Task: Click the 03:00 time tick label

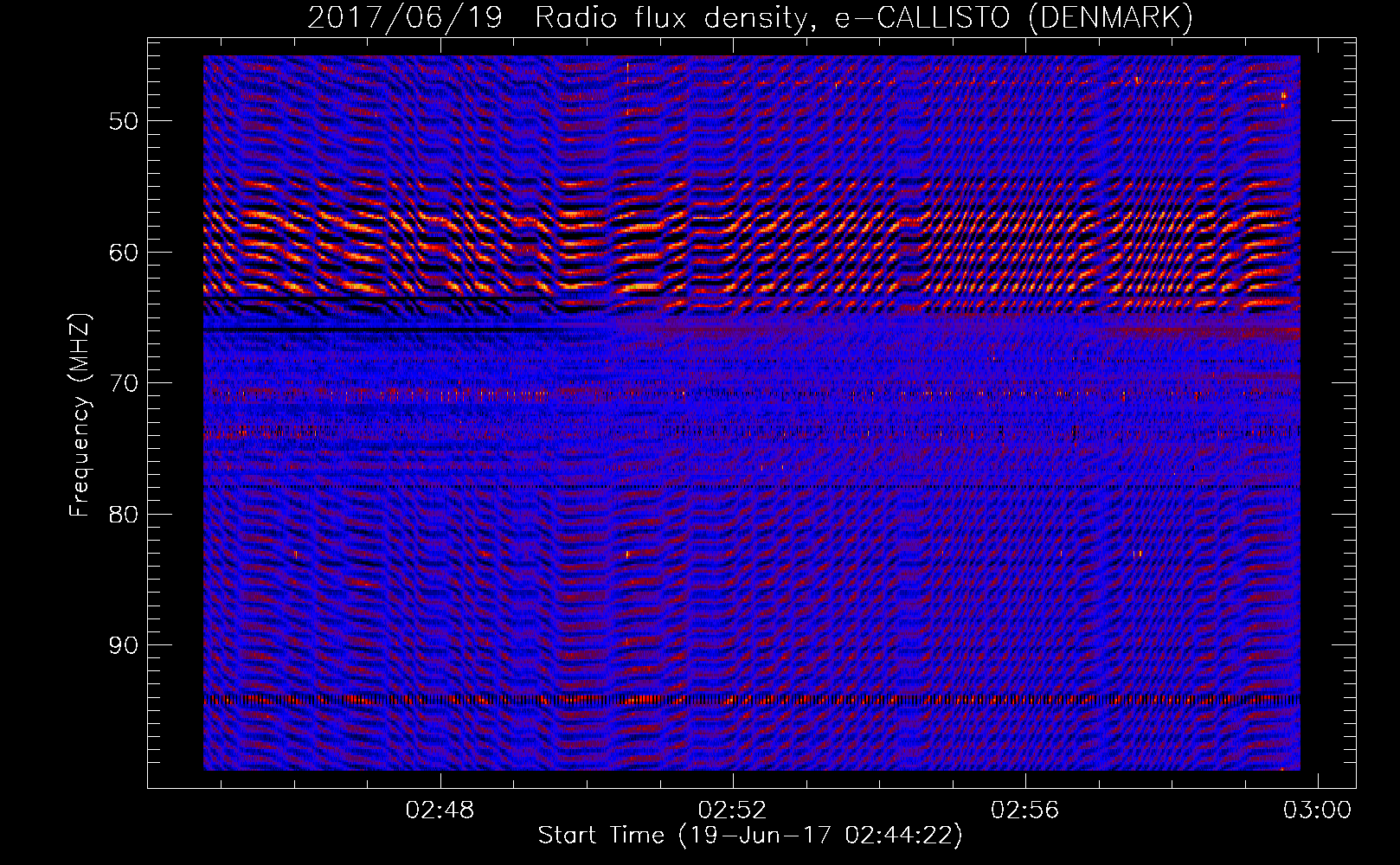Action: tap(1317, 810)
